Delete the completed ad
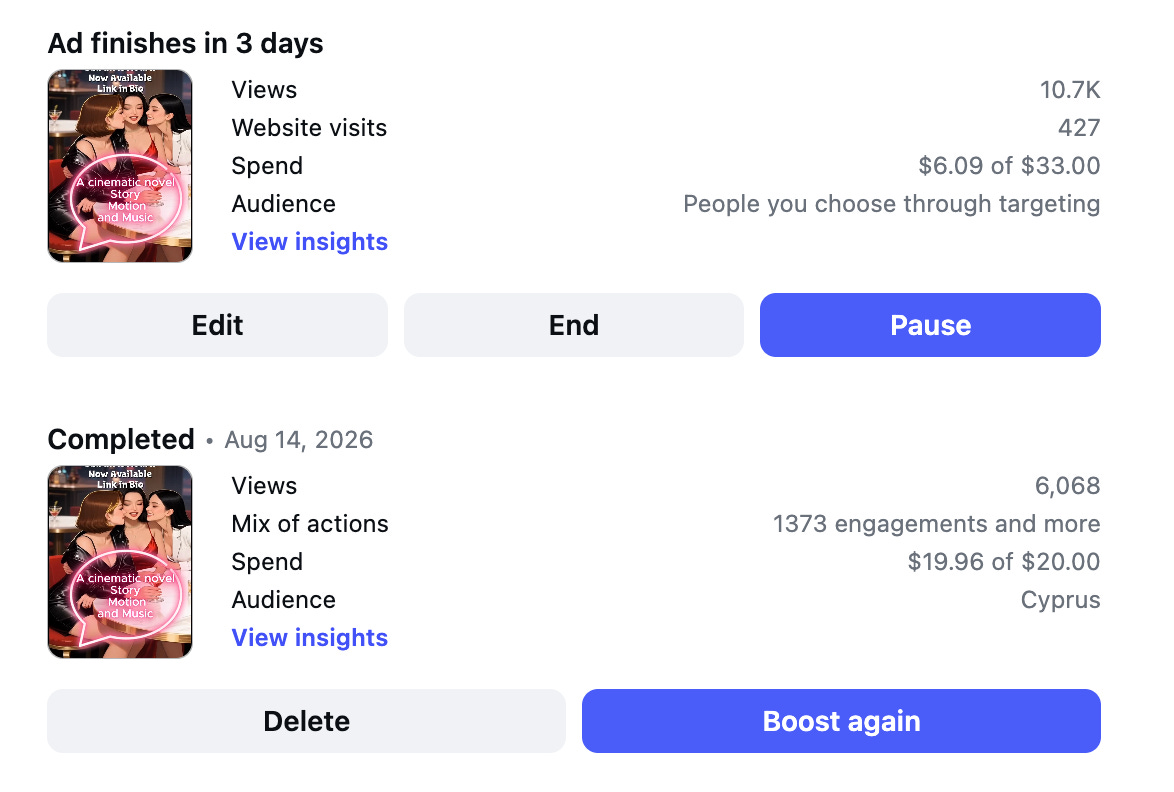1174x792 pixels. pos(306,721)
